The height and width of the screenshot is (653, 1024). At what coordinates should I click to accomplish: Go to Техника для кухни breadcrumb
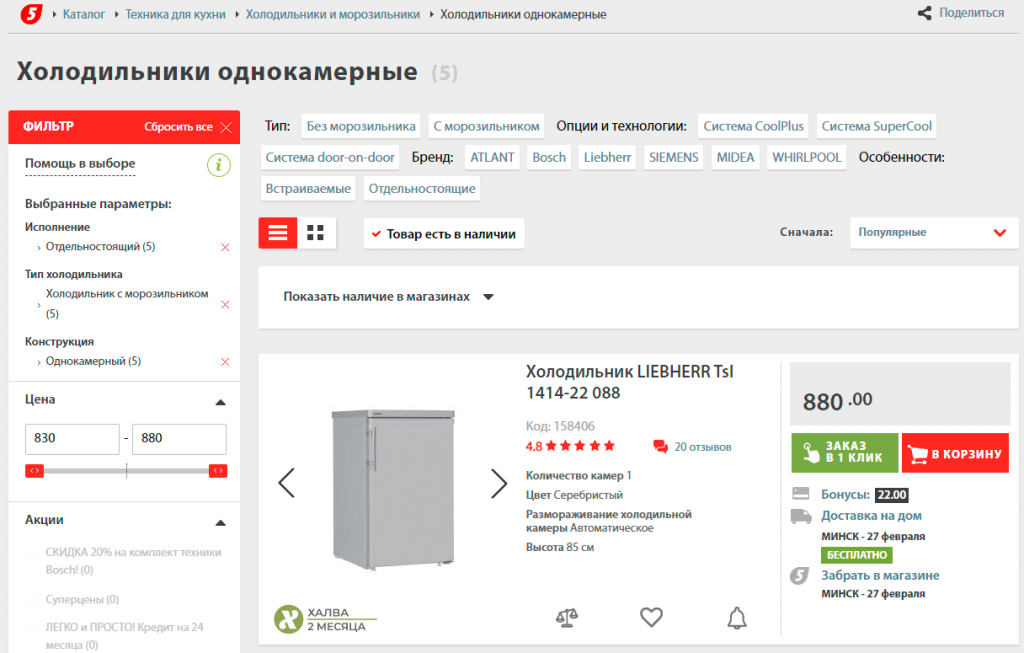click(x=175, y=14)
